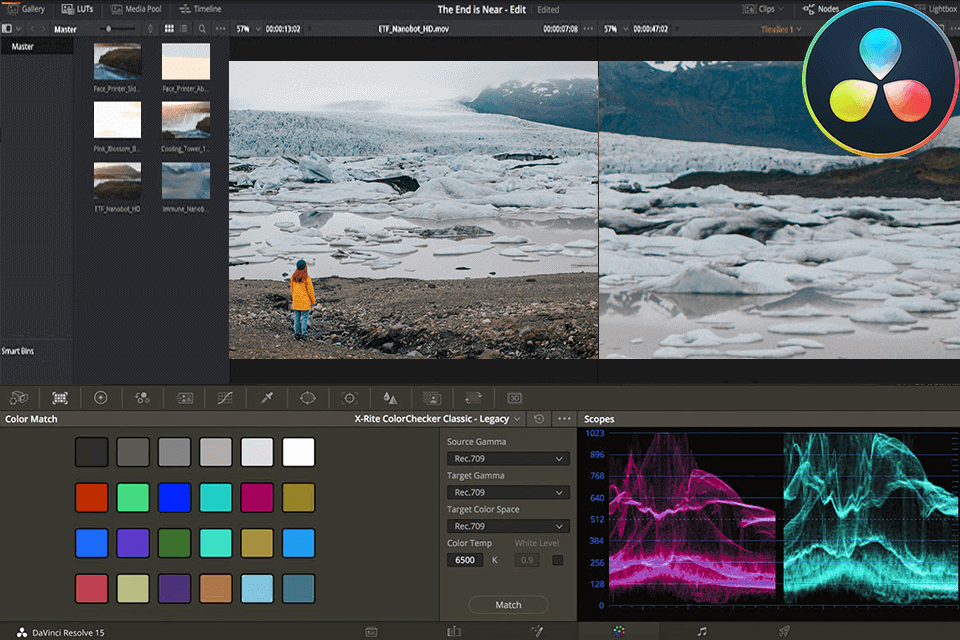The image size is (960, 640).
Task: Select the ETF_Nanobot_HD clip thumbnail
Action: click(118, 181)
